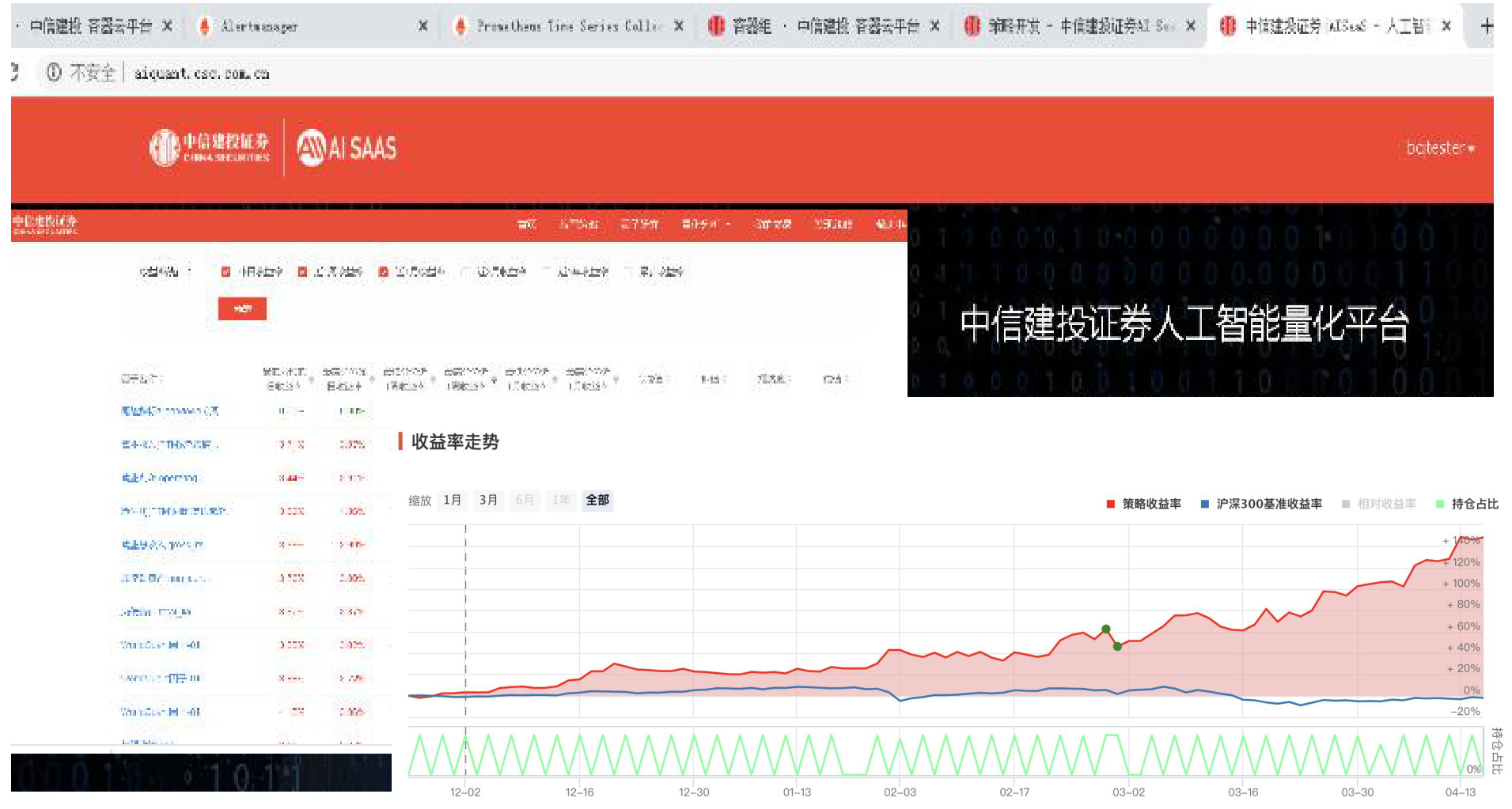Click the red button below the filter checkboxes
The height and width of the screenshot is (809, 1512).
coord(242,308)
